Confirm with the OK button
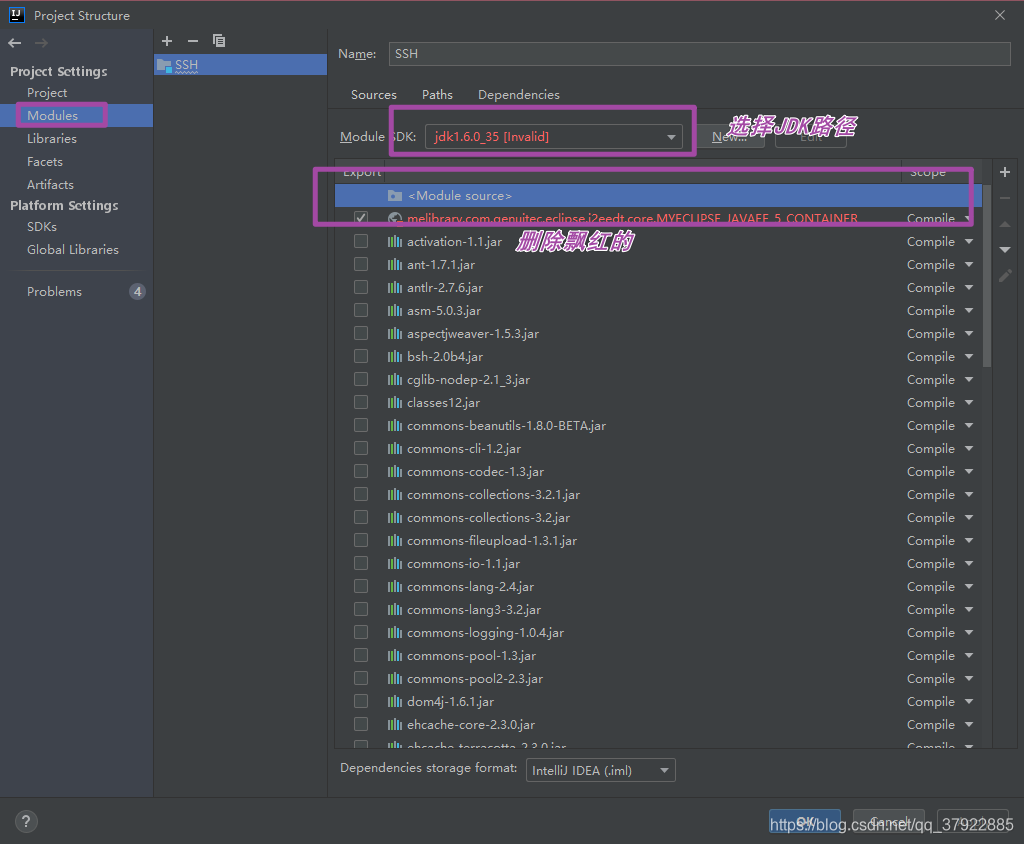This screenshot has width=1024, height=844. coord(805,822)
